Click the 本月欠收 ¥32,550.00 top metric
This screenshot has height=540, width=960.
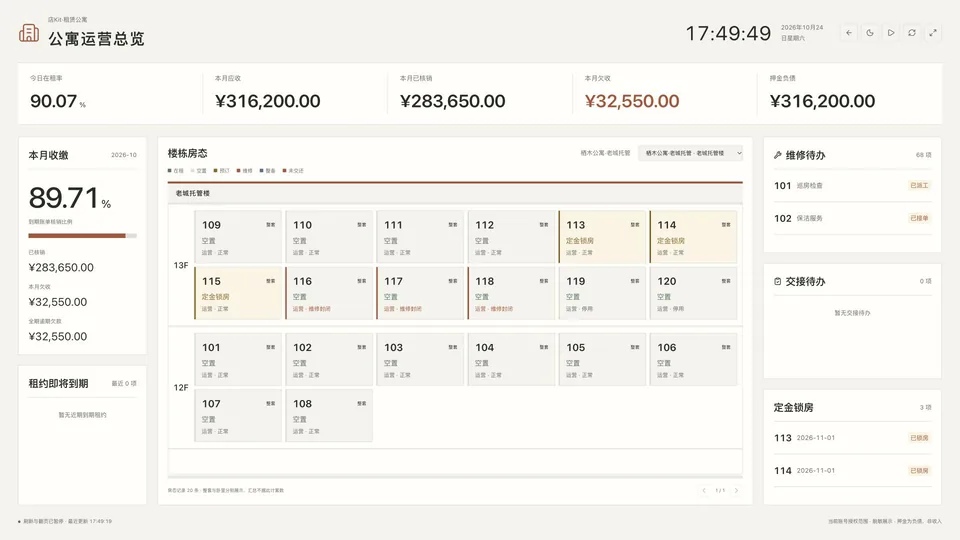pos(664,93)
